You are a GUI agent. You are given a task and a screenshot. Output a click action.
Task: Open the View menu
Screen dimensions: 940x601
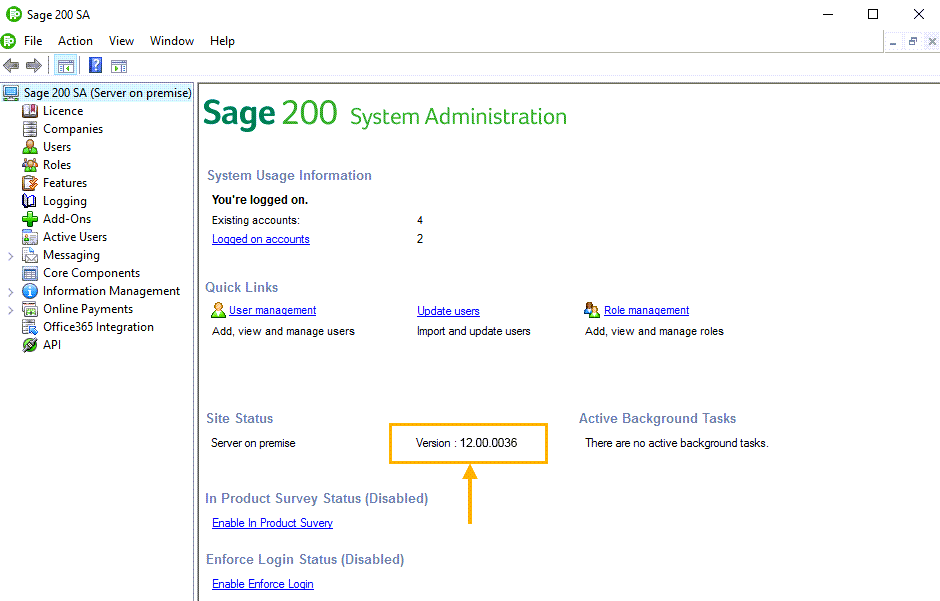pos(121,41)
